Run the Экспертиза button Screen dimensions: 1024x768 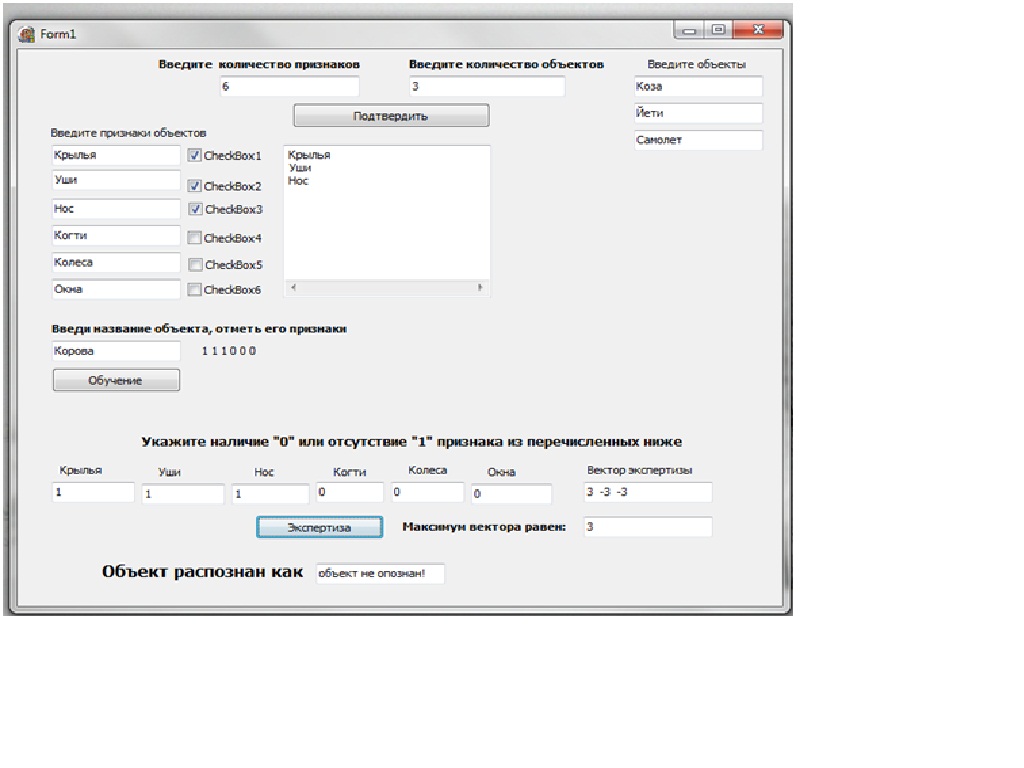tap(319, 527)
